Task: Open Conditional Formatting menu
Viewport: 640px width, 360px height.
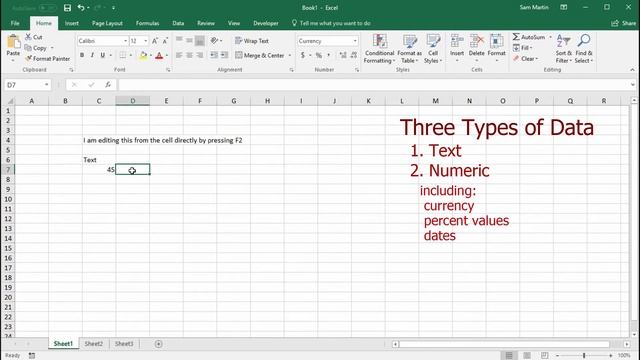Action: coord(379,49)
